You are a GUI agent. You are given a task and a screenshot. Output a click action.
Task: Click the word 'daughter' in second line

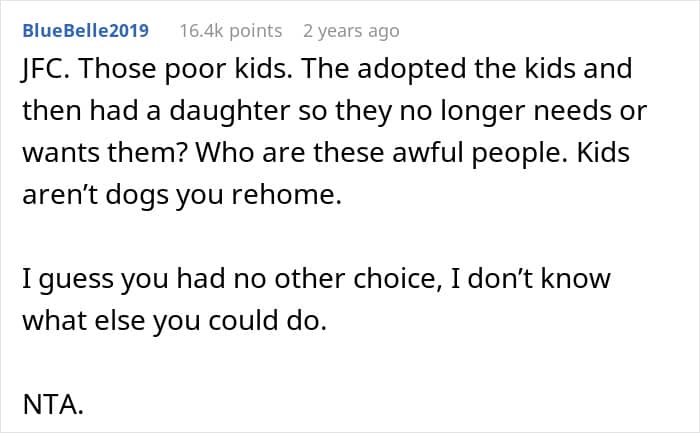click(229, 111)
